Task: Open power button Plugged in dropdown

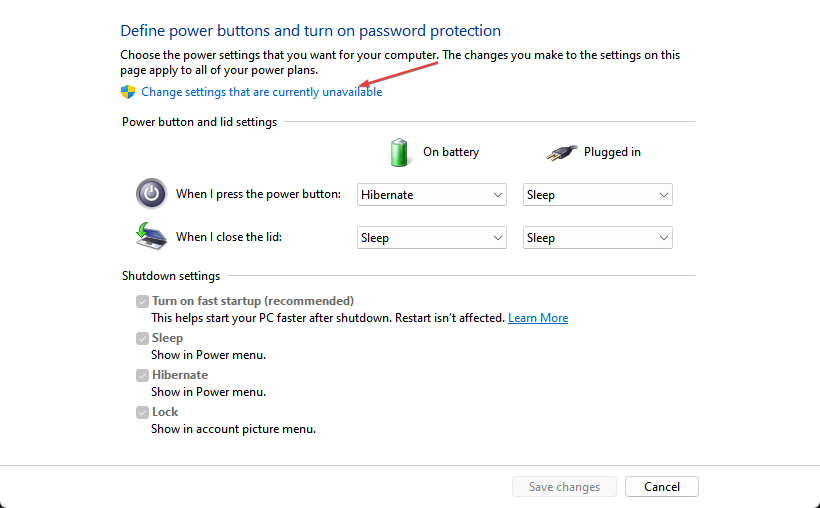Action: [598, 195]
